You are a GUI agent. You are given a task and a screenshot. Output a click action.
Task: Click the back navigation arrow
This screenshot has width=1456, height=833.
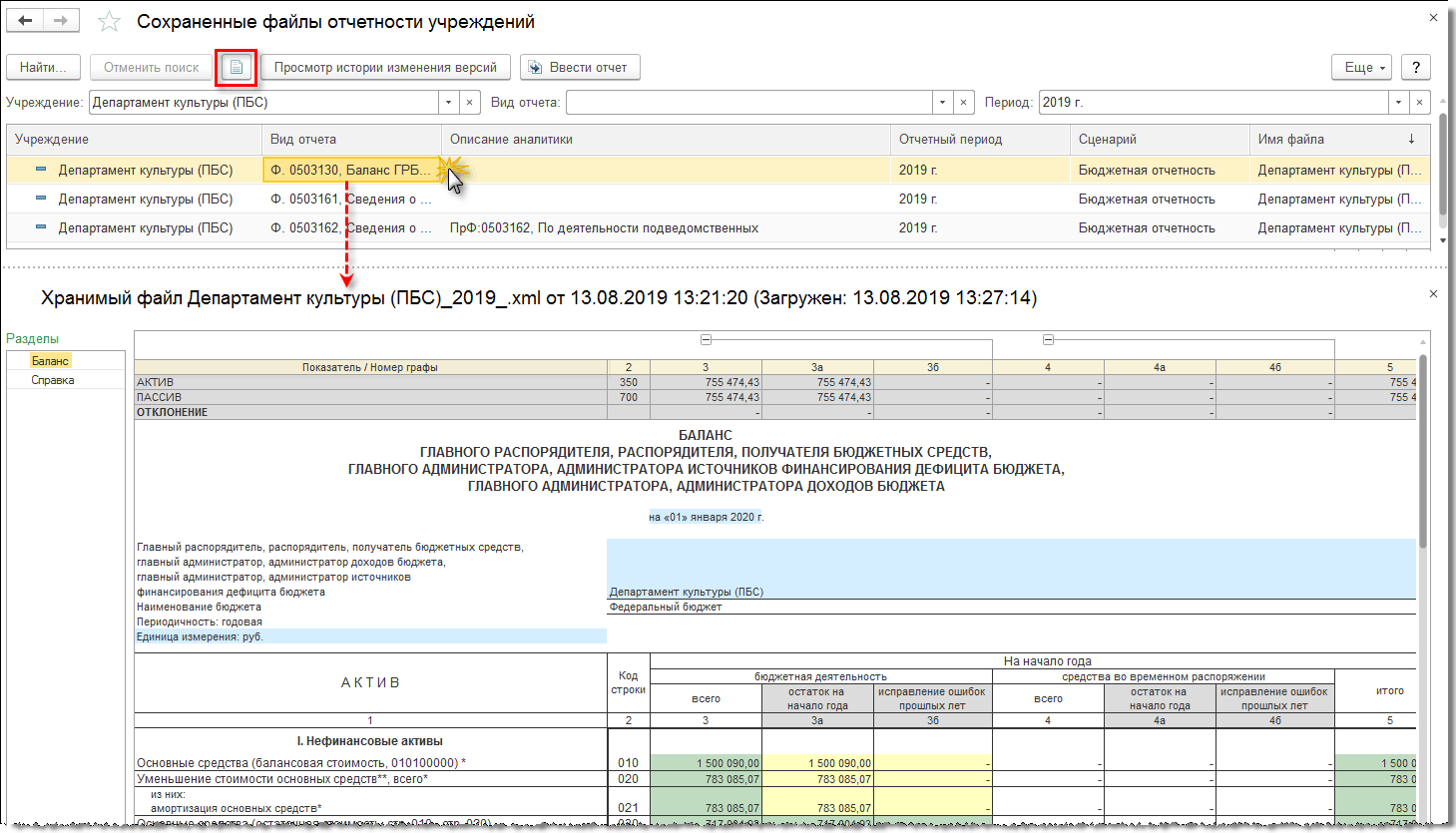pyautogui.click(x=26, y=21)
